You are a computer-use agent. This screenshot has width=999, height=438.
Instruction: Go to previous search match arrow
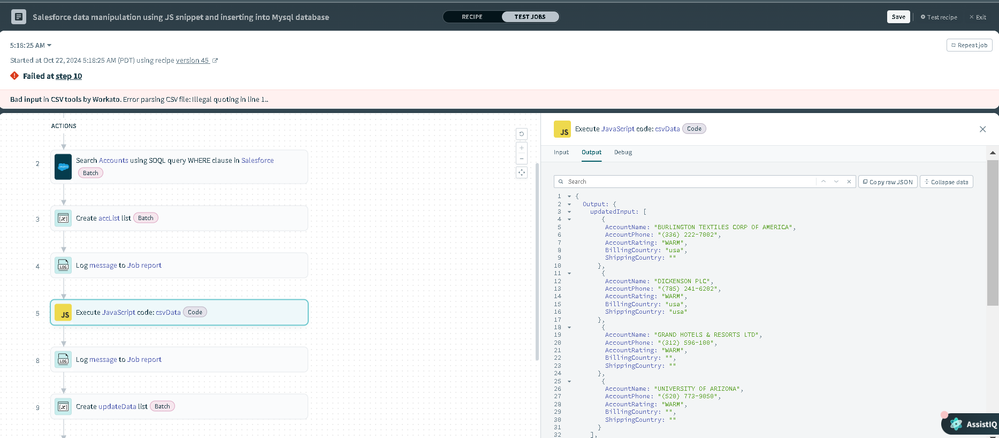(823, 182)
